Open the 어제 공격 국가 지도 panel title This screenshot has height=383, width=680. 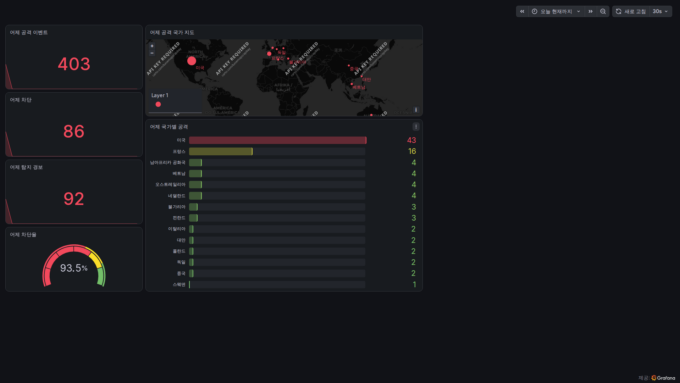click(x=172, y=33)
